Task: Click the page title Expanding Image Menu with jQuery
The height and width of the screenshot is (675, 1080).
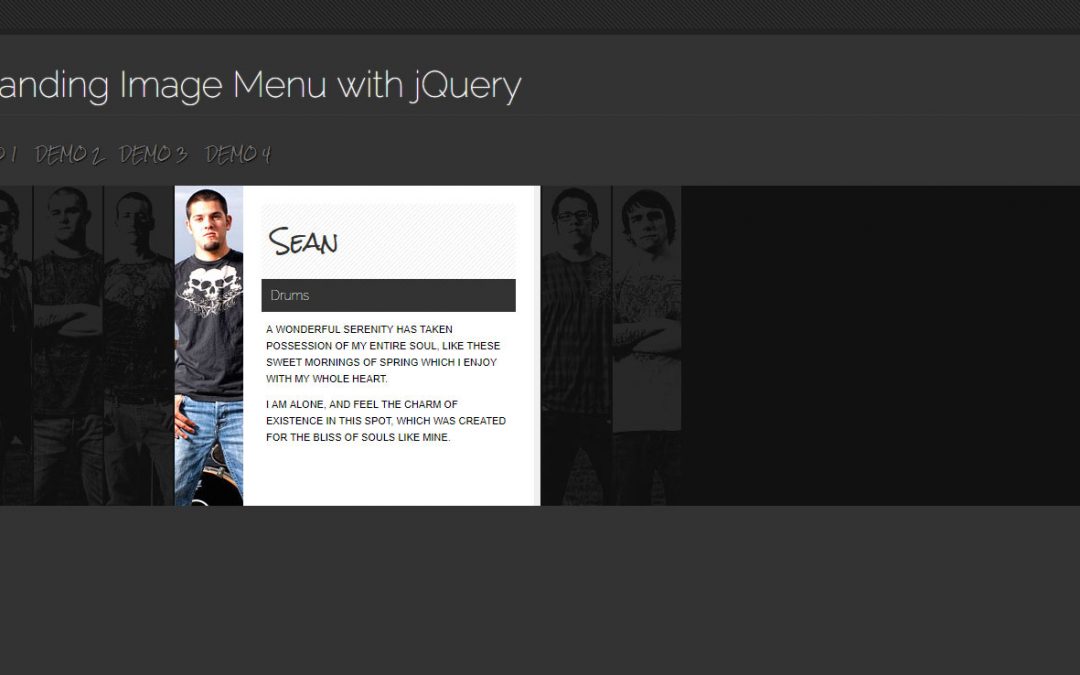Action: [260, 85]
